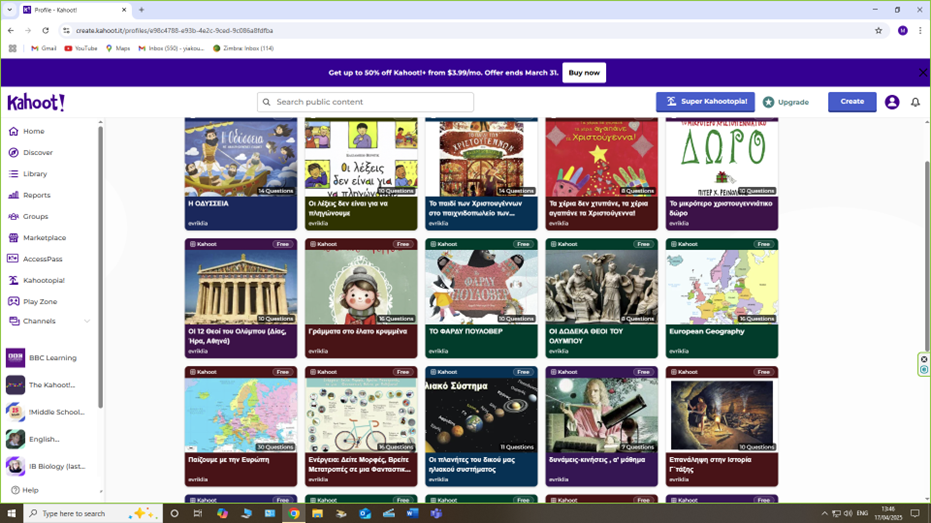Open the Δυνάμεις-κινήσεις kahoot card
The height and width of the screenshot is (523, 931).
click(601, 426)
